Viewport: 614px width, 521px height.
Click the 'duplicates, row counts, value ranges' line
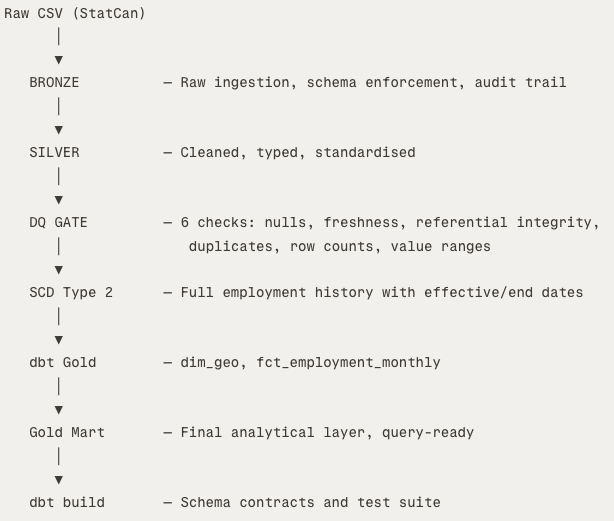click(x=340, y=247)
